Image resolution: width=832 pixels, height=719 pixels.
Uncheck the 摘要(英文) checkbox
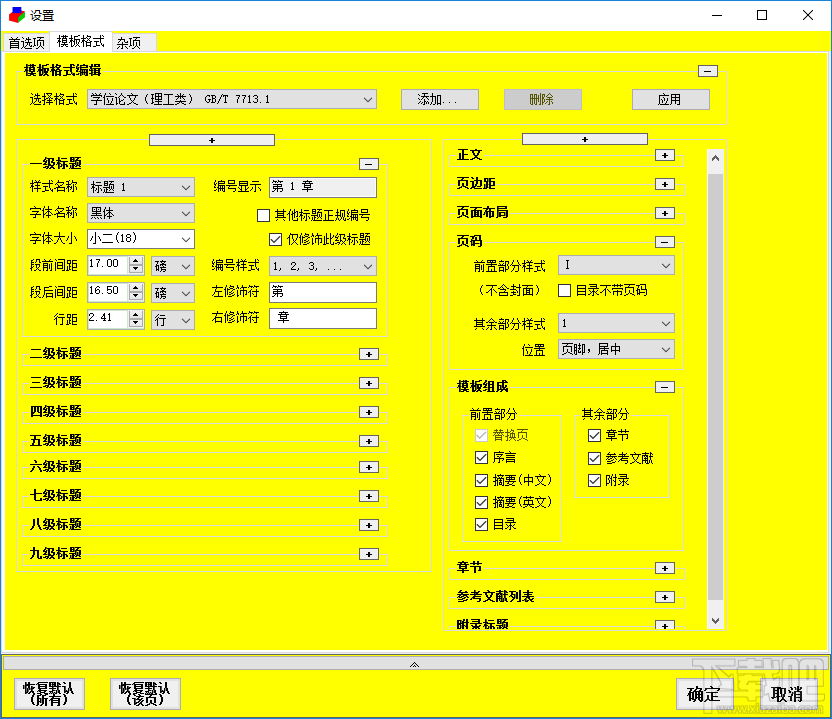click(x=481, y=502)
